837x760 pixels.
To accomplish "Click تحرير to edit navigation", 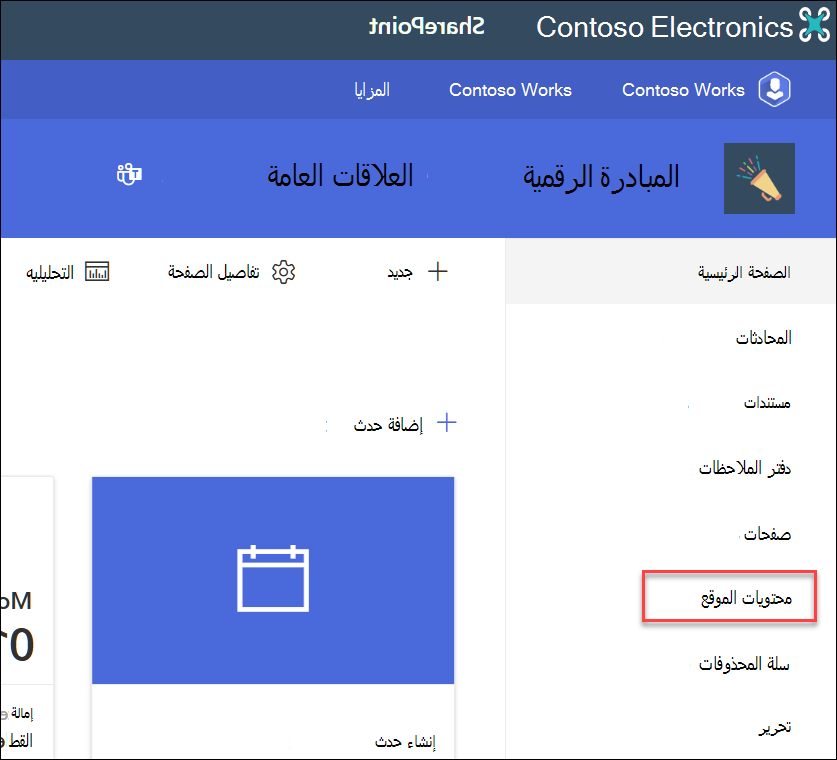I will pos(775,728).
